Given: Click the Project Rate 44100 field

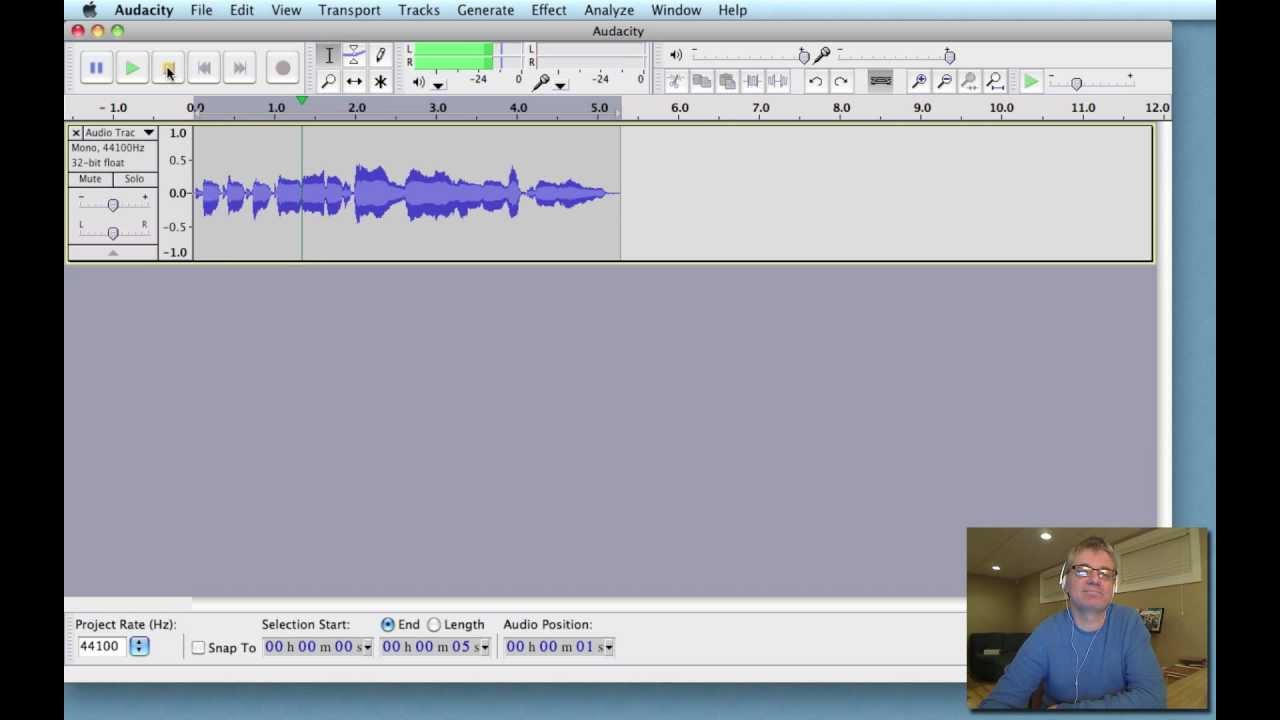Looking at the screenshot, I should point(104,646).
